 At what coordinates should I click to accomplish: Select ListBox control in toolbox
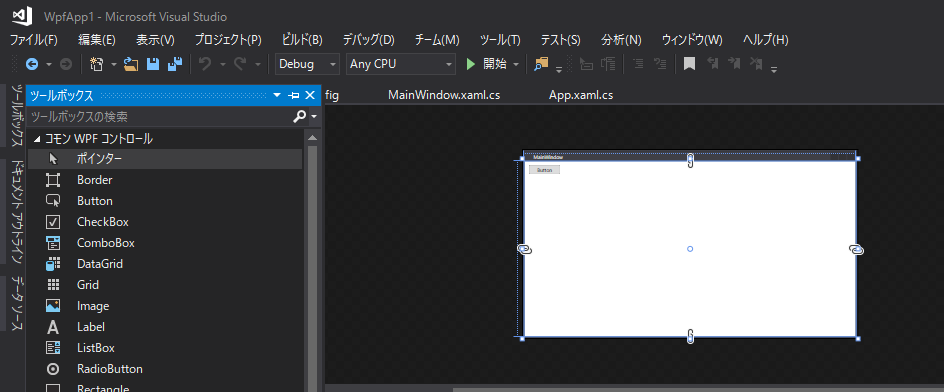[x=164, y=348]
